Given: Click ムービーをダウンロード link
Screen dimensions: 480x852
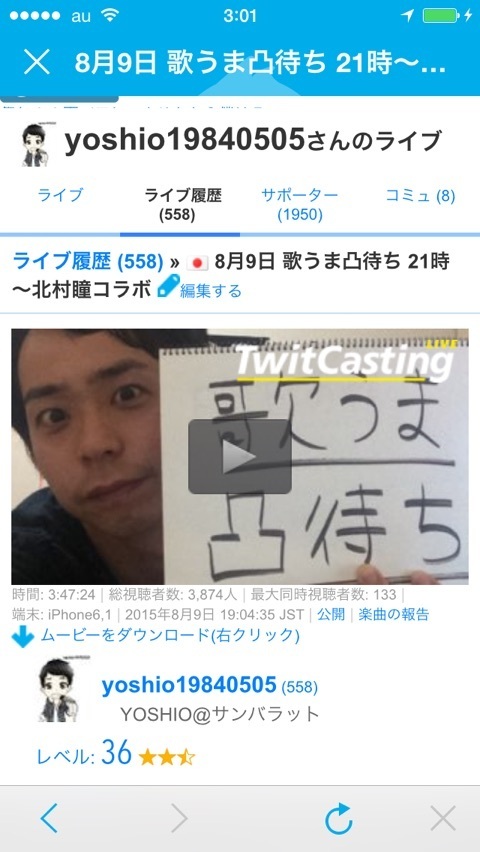Looking at the screenshot, I should click(170, 635).
